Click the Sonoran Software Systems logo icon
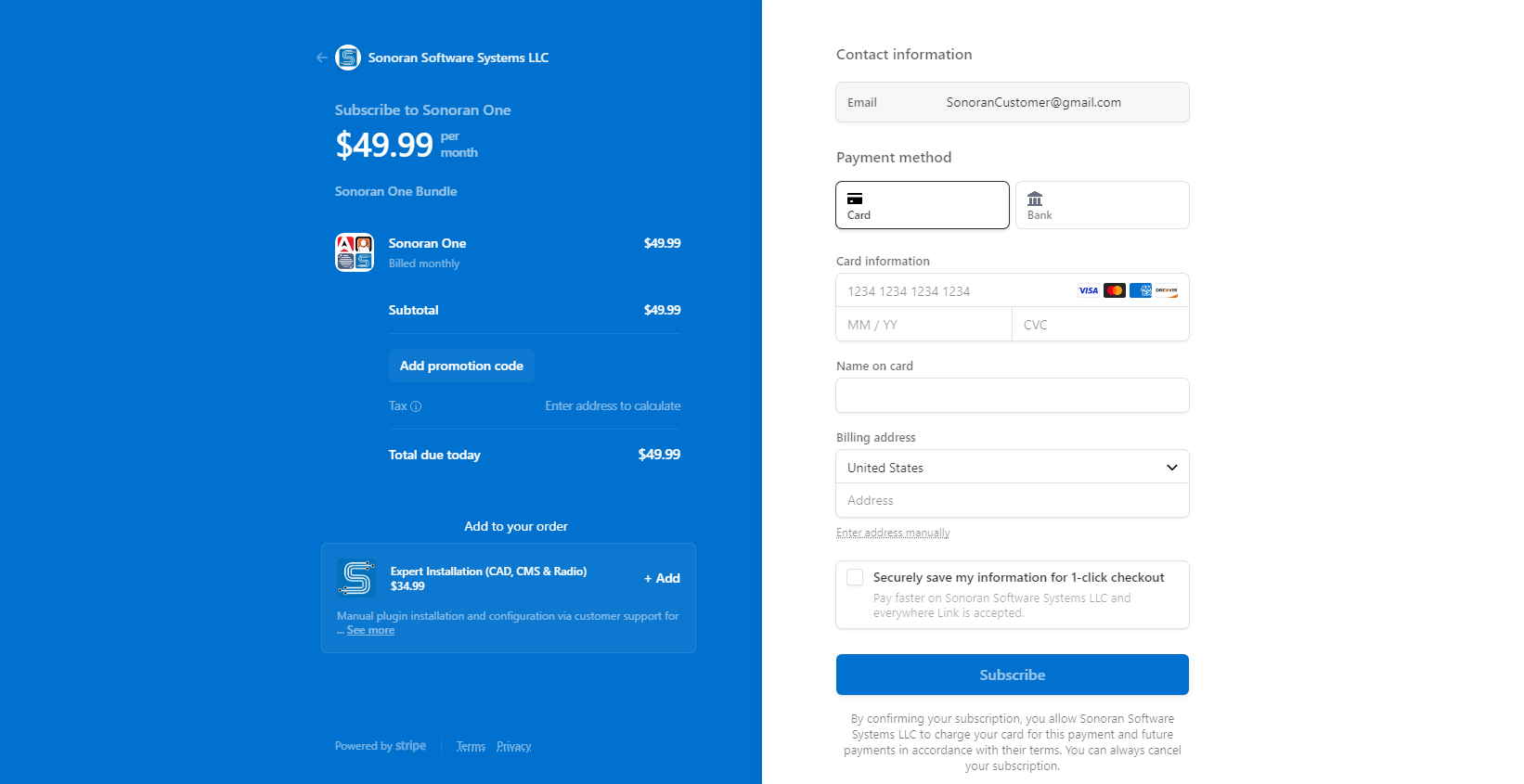This screenshot has width=1524, height=784. click(348, 58)
